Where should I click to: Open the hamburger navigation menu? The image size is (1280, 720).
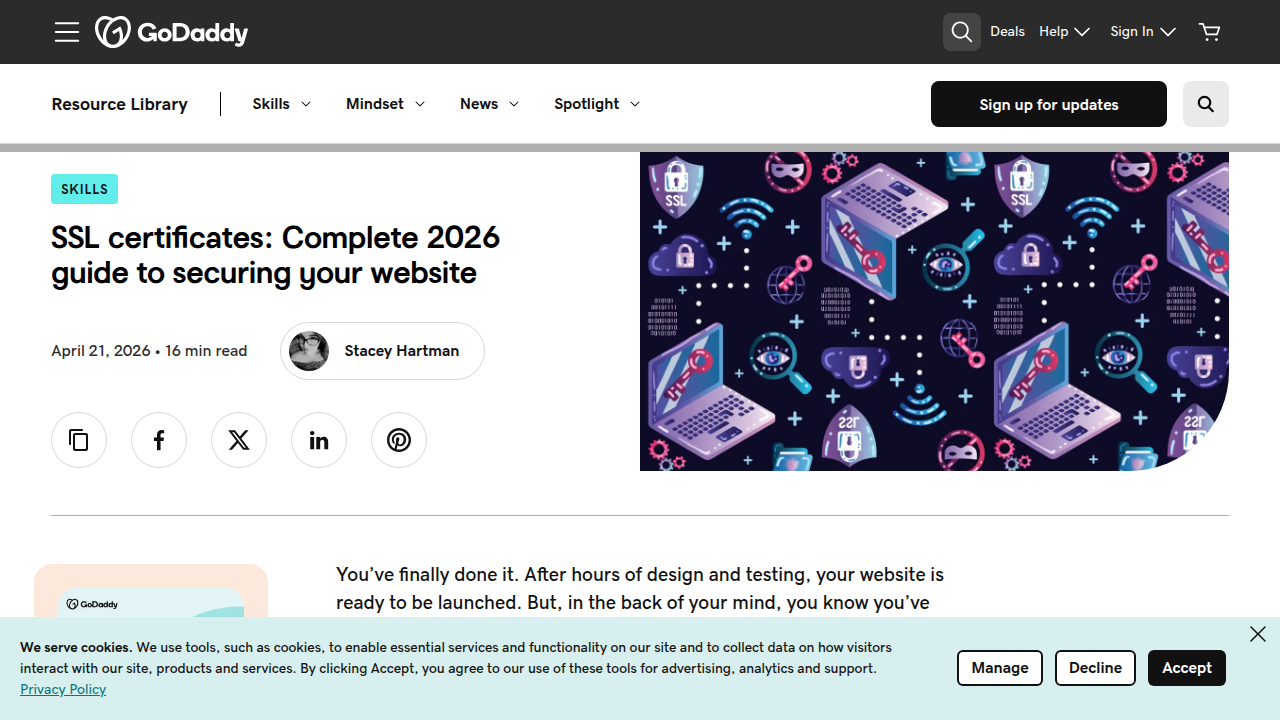click(x=67, y=32)
